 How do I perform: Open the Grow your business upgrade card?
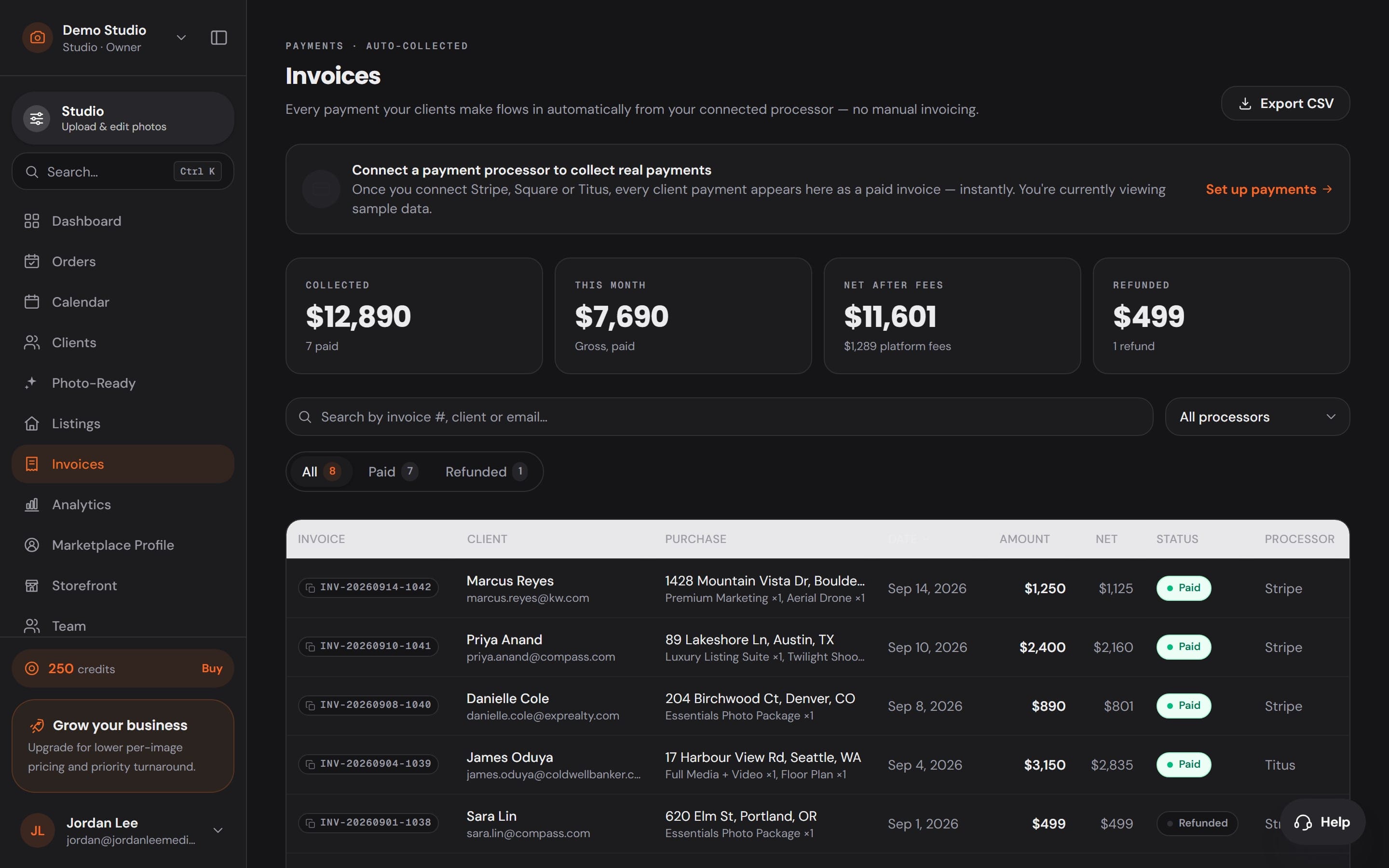coord(123,746)
